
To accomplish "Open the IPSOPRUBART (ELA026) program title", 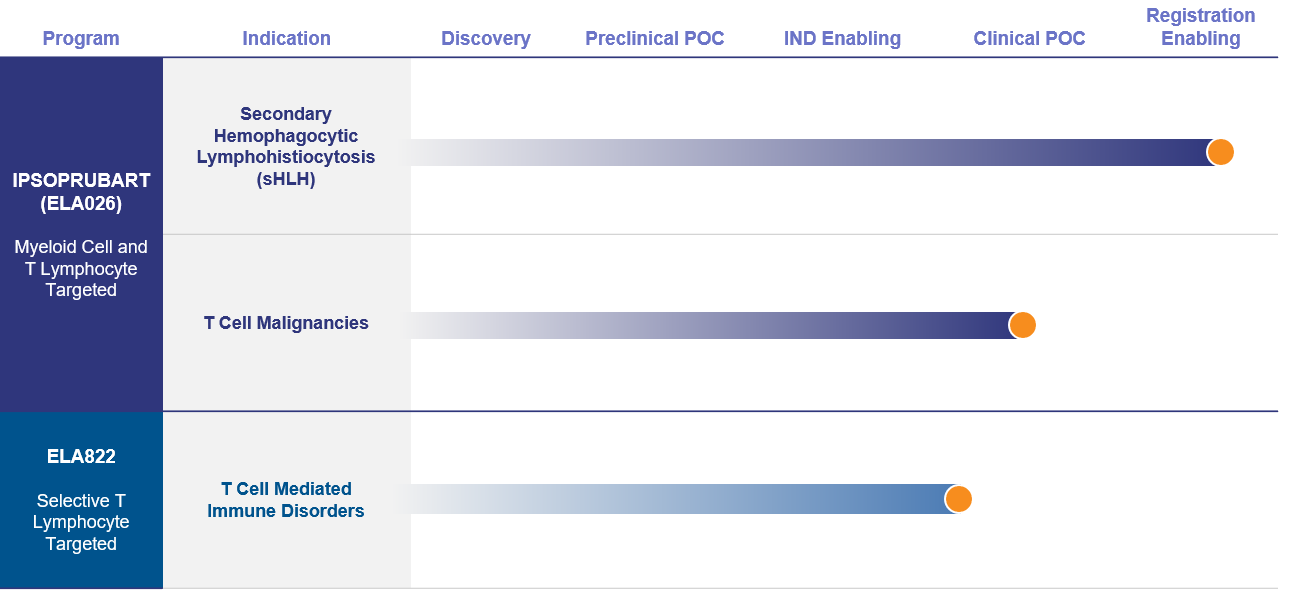I will (81, 192).
